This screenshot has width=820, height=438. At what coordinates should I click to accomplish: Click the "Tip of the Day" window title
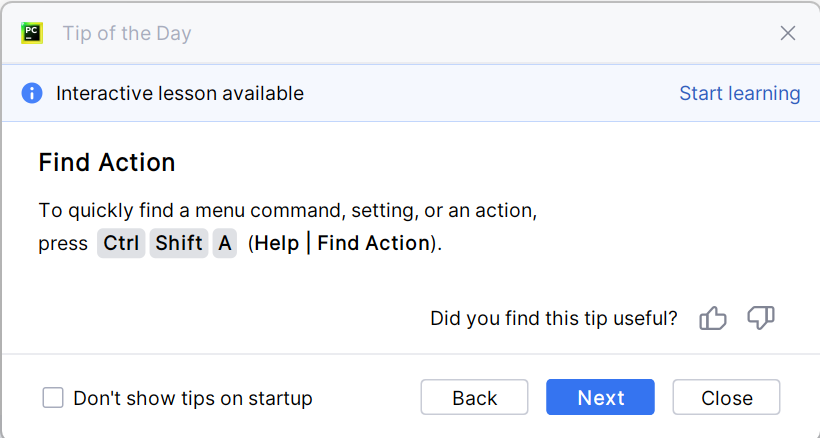(x=127, y=33)
